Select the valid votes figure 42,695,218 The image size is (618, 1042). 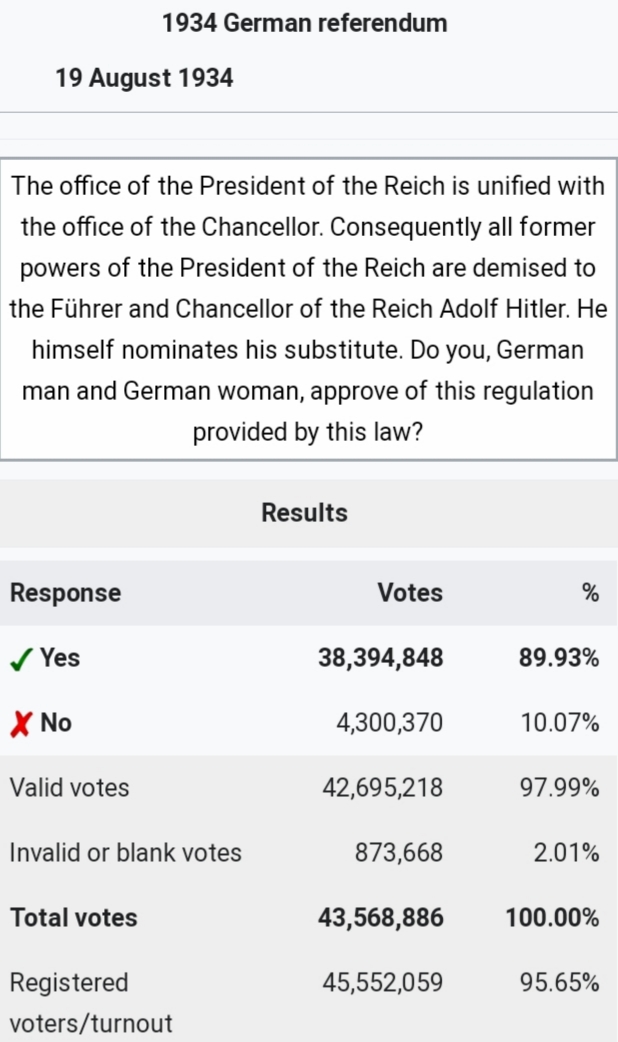(382, 788)
